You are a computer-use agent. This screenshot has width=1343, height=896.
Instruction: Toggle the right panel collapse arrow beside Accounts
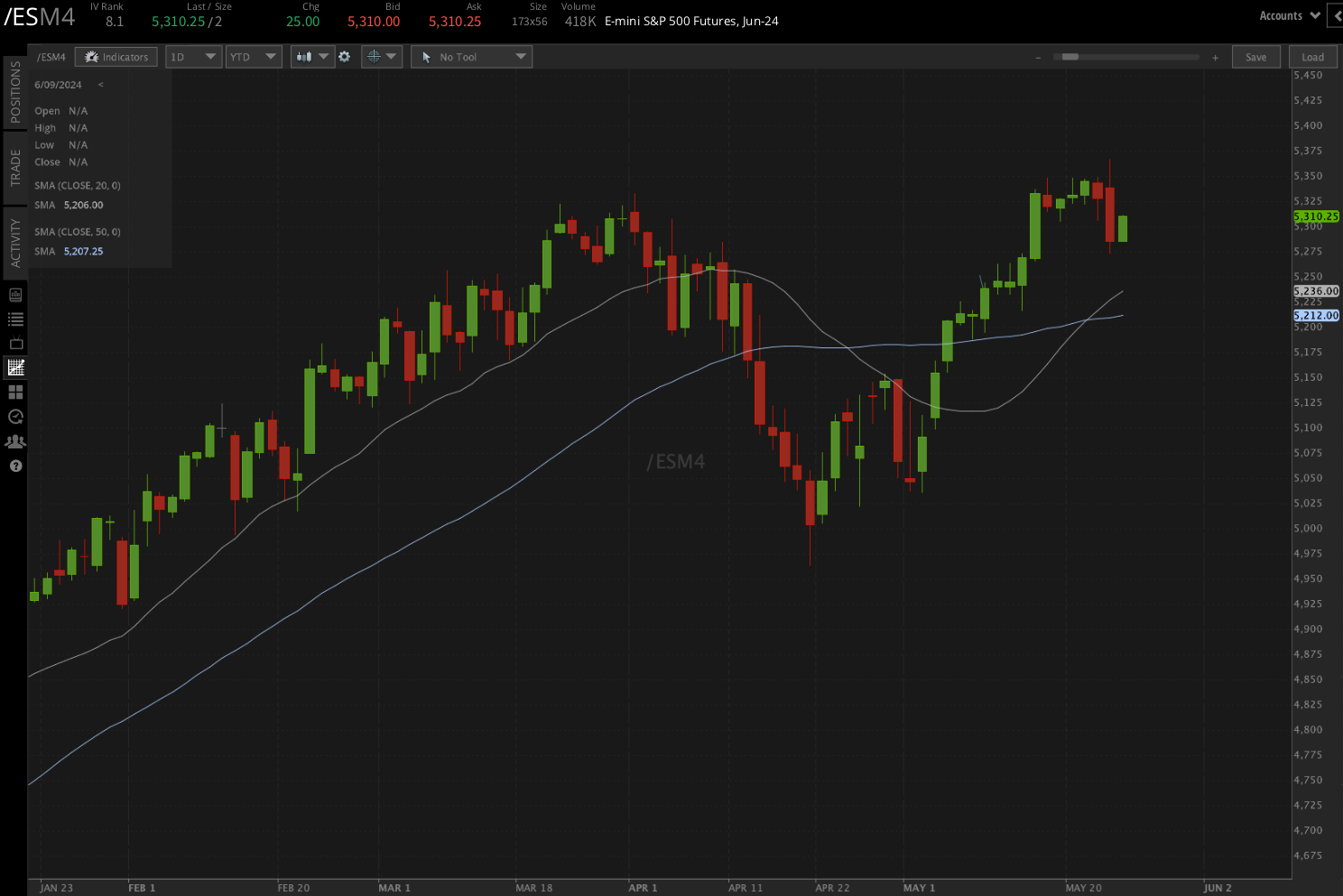pos(1338,16)
